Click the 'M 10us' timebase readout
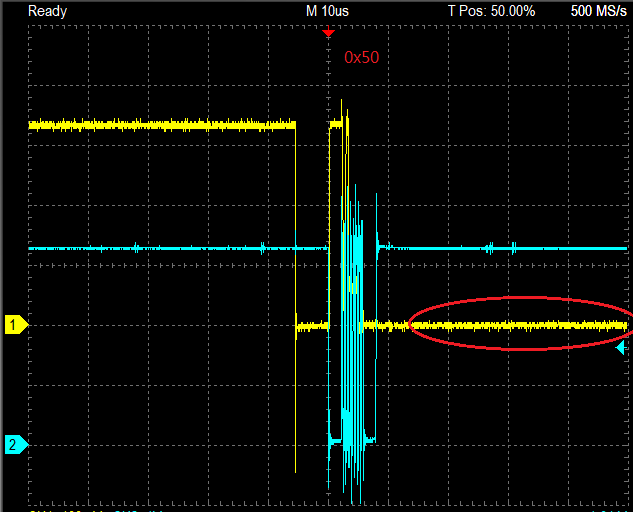The image size is (633, 512). [327, 11]
